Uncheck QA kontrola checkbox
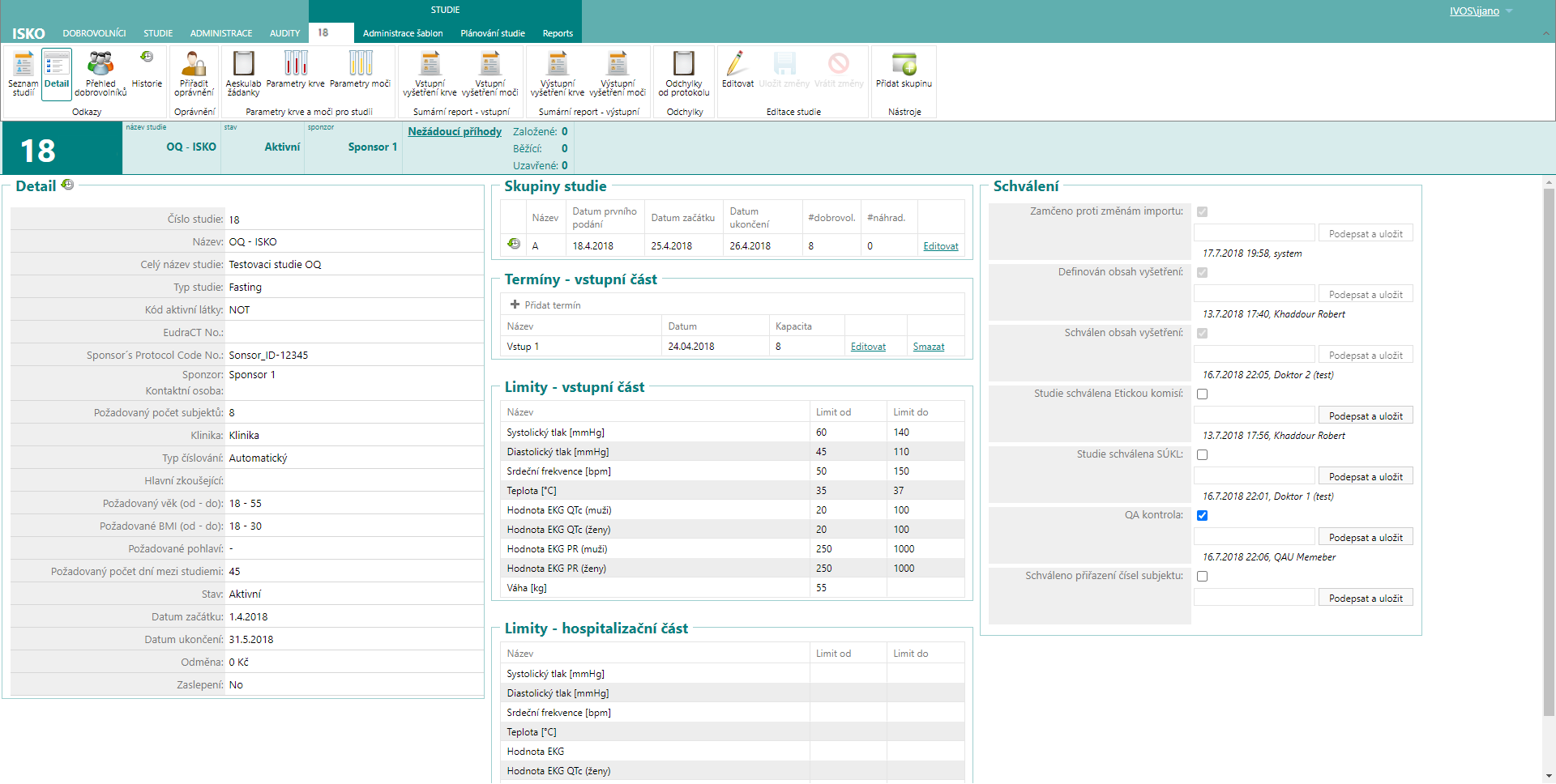 [x=1203, y=515]
